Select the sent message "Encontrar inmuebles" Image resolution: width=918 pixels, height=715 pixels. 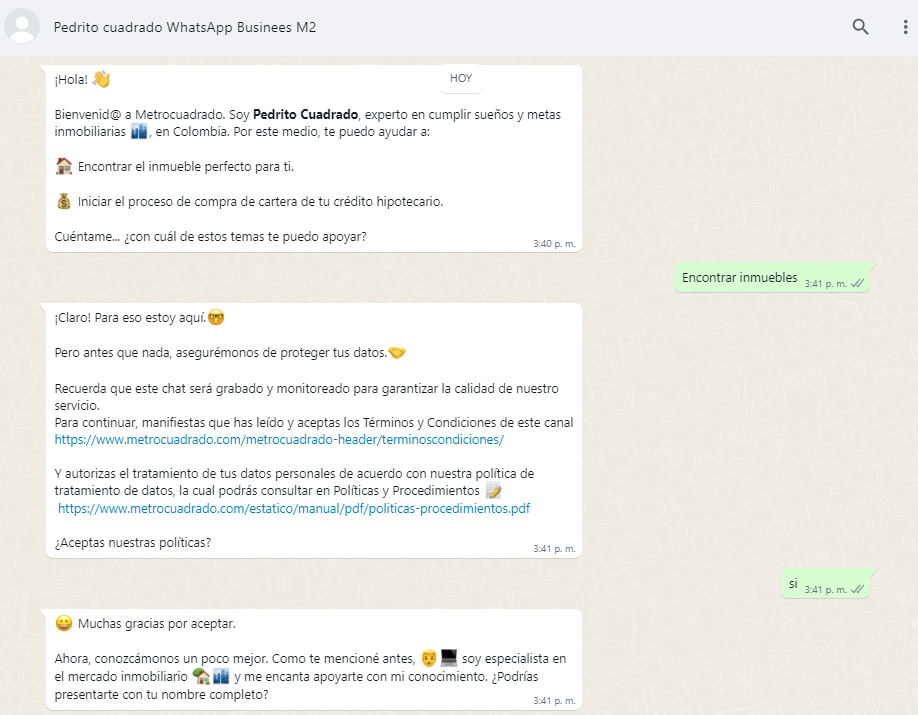pyautogui.click(x=739, y=278)
